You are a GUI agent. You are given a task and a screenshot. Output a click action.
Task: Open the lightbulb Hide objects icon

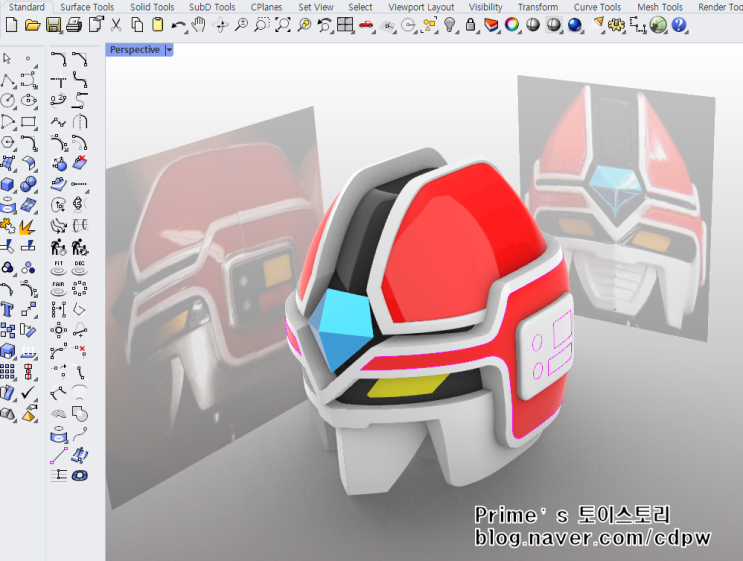pyautogui.click(x=450, y=25)
